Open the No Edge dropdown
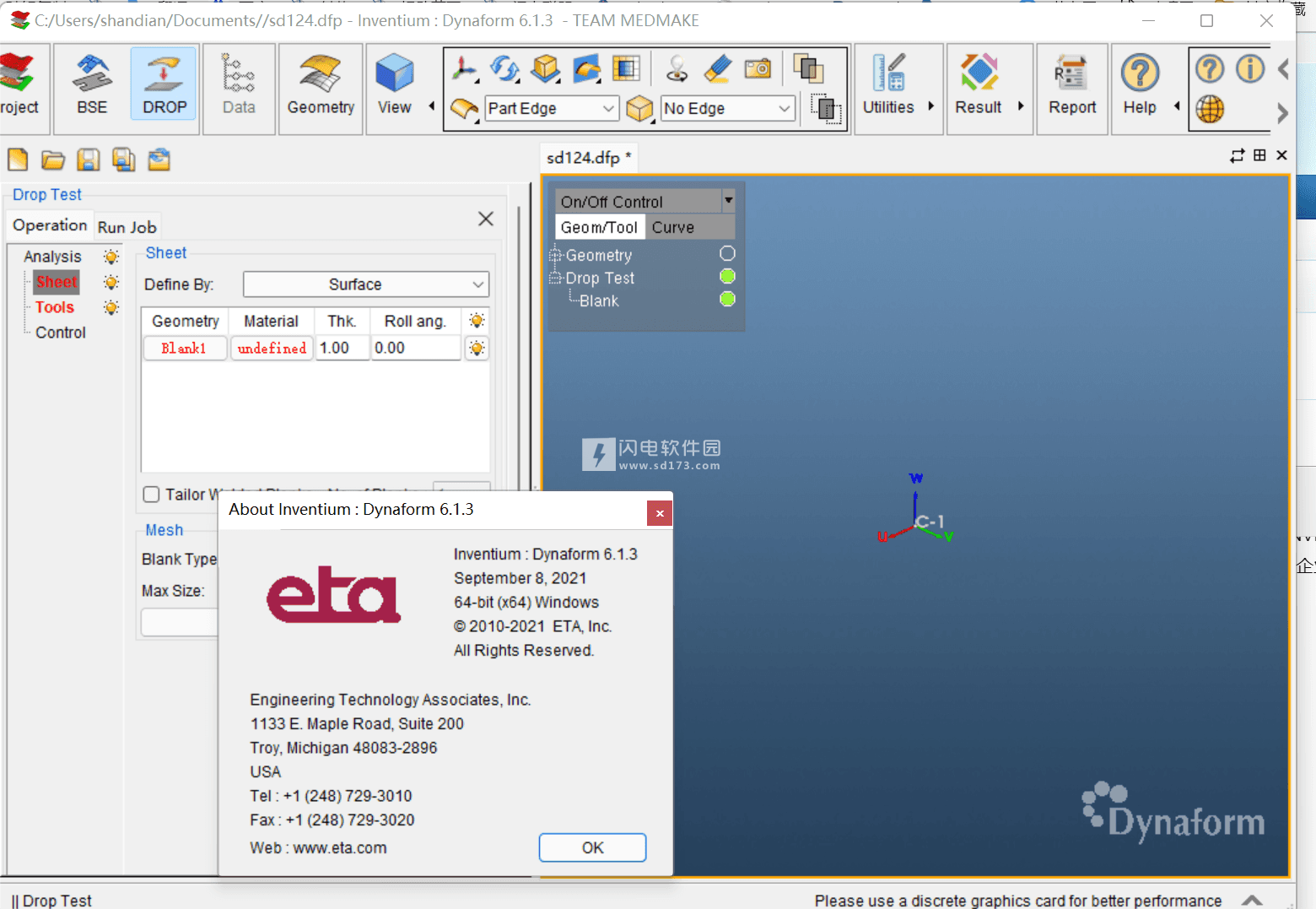Screen dimensions: 1316x909 pyautogui.click(x=728, y=109)
